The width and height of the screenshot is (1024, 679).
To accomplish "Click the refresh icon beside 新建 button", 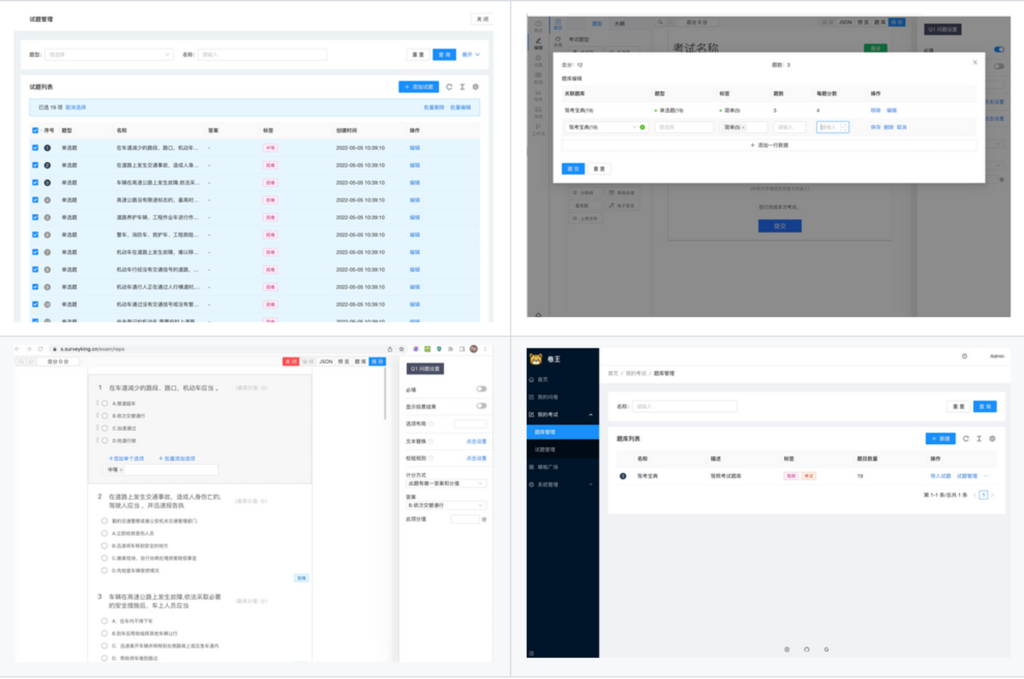I will tap(965, 438).
